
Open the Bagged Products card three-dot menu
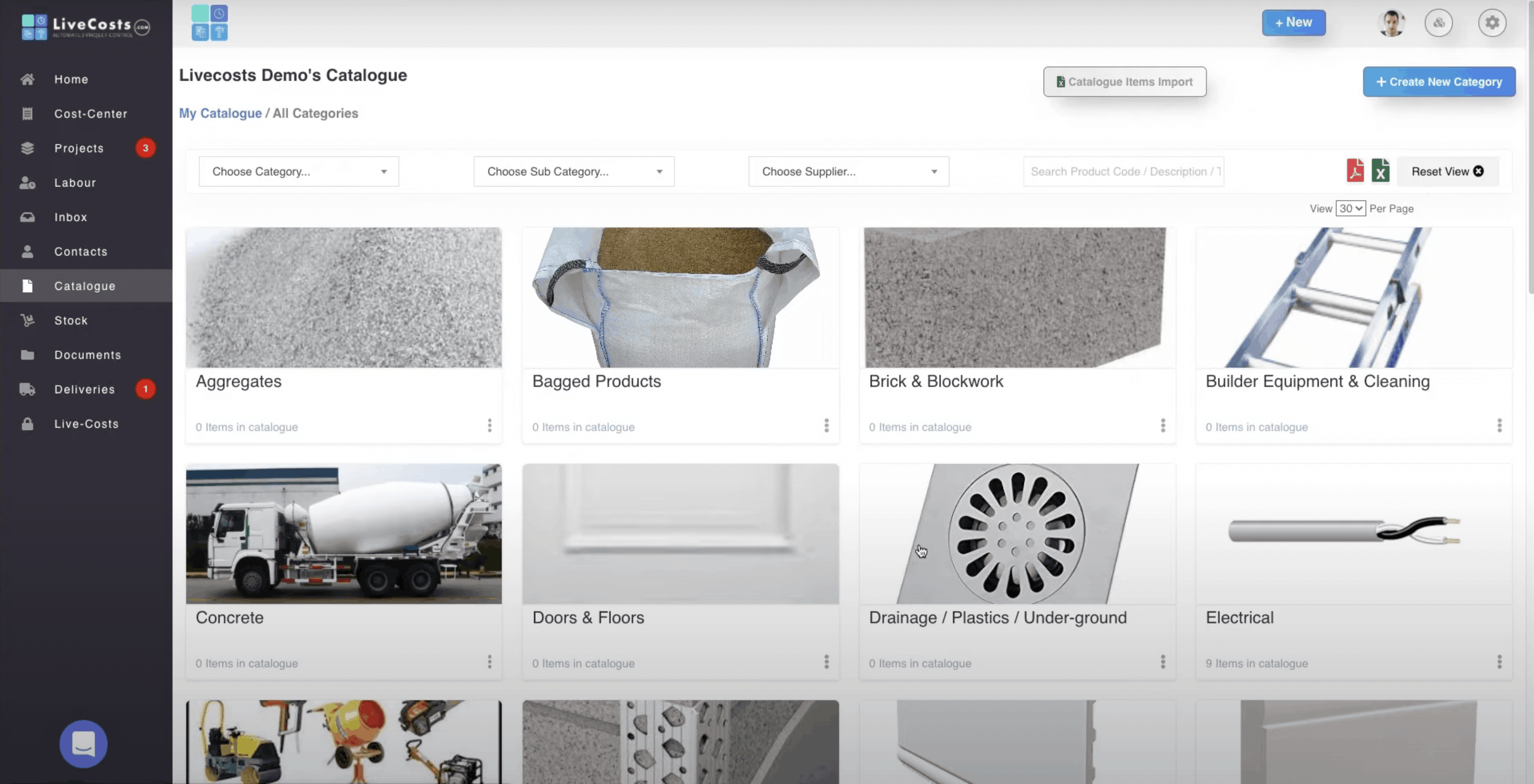click(x=826, y=426)
